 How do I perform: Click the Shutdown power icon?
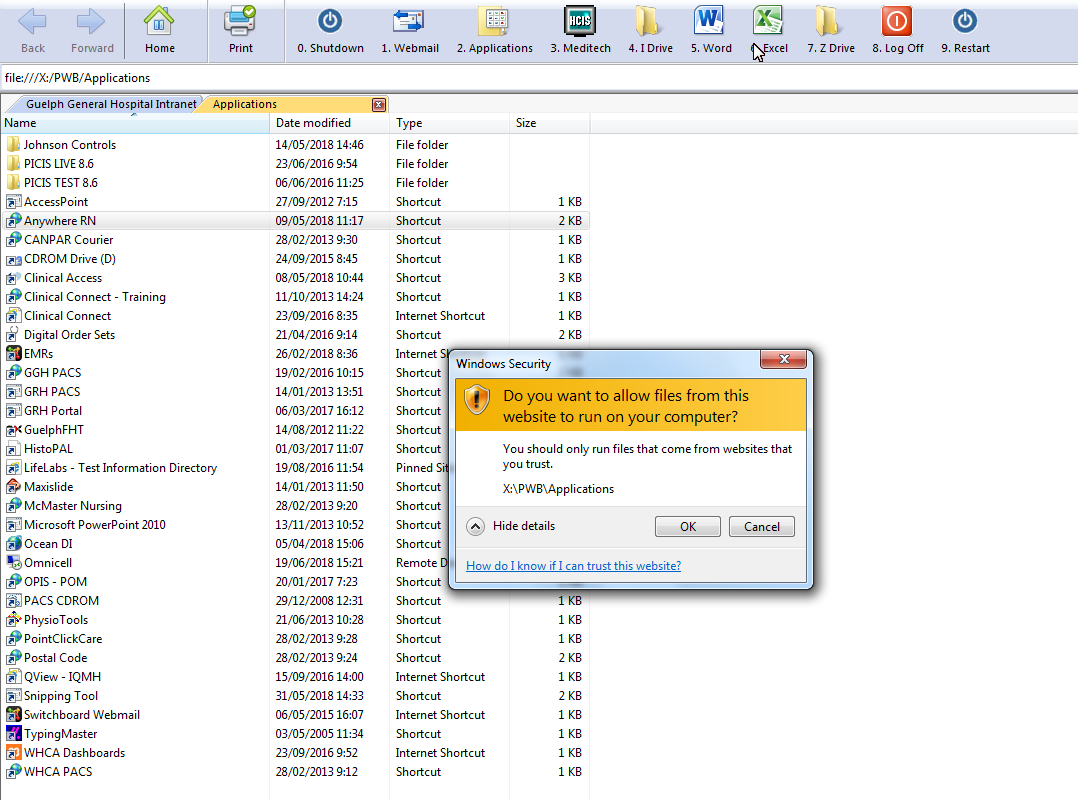(330, 21)
